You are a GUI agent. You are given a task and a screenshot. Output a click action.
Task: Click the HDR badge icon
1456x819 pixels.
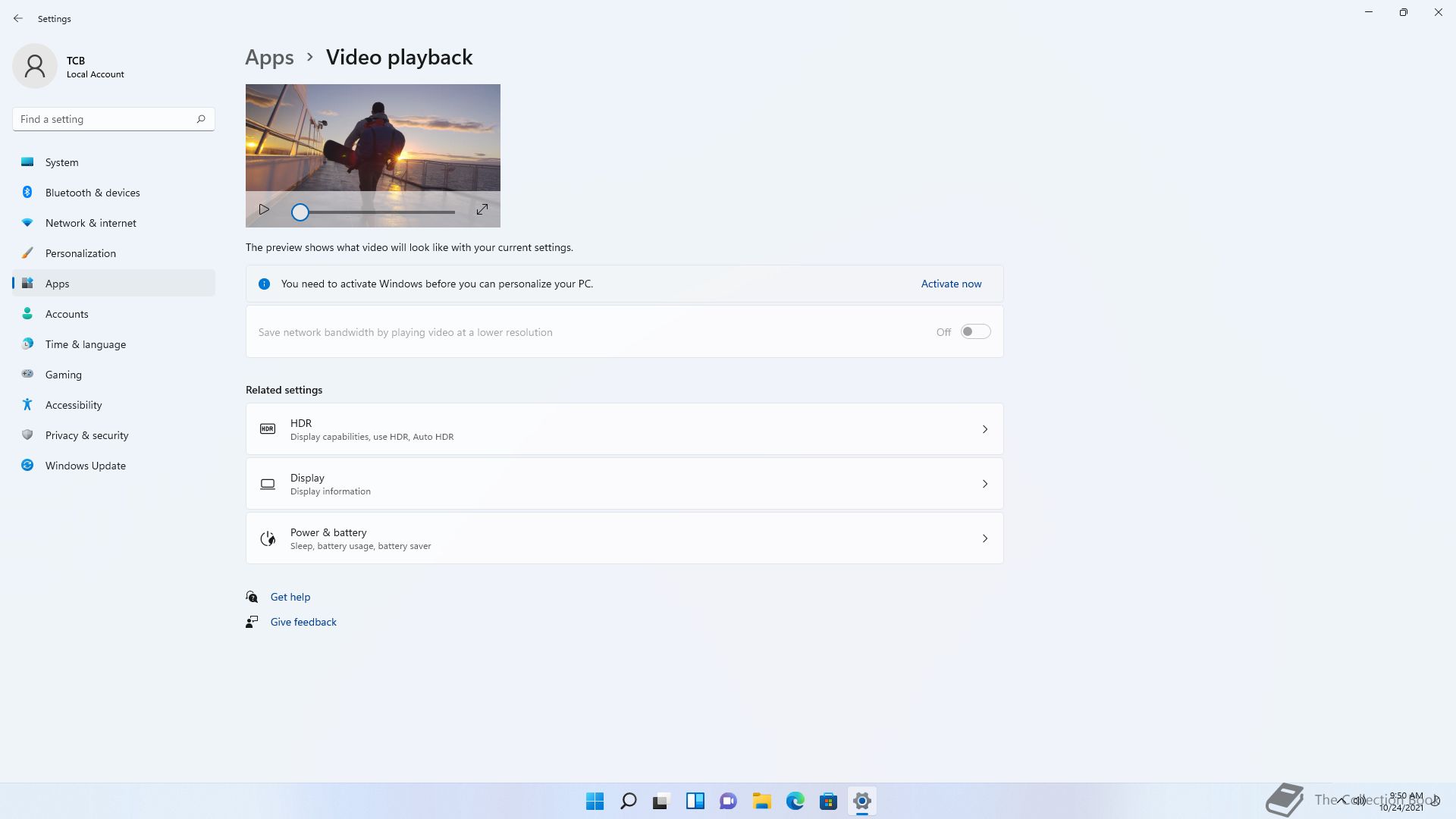(268, 429)
